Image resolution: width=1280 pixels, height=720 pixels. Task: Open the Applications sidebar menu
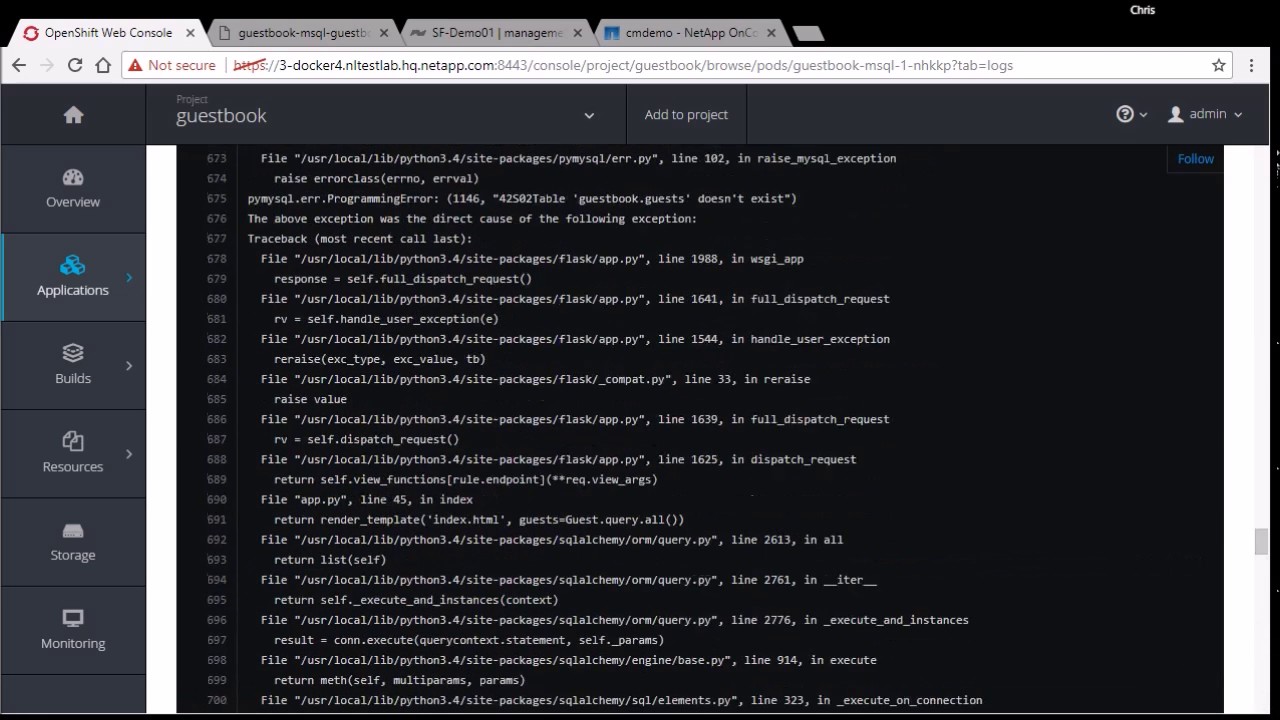(73, 277)
